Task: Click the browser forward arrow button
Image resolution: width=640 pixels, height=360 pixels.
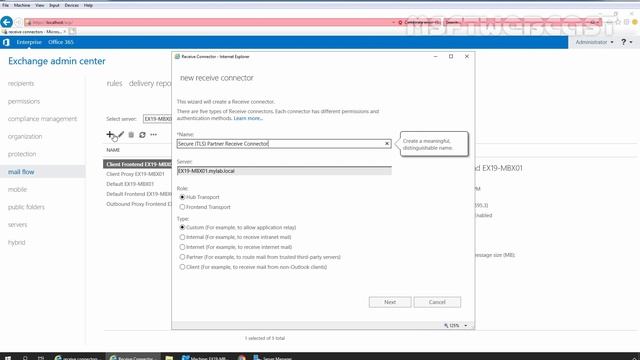Action: (x=18, y=22)
